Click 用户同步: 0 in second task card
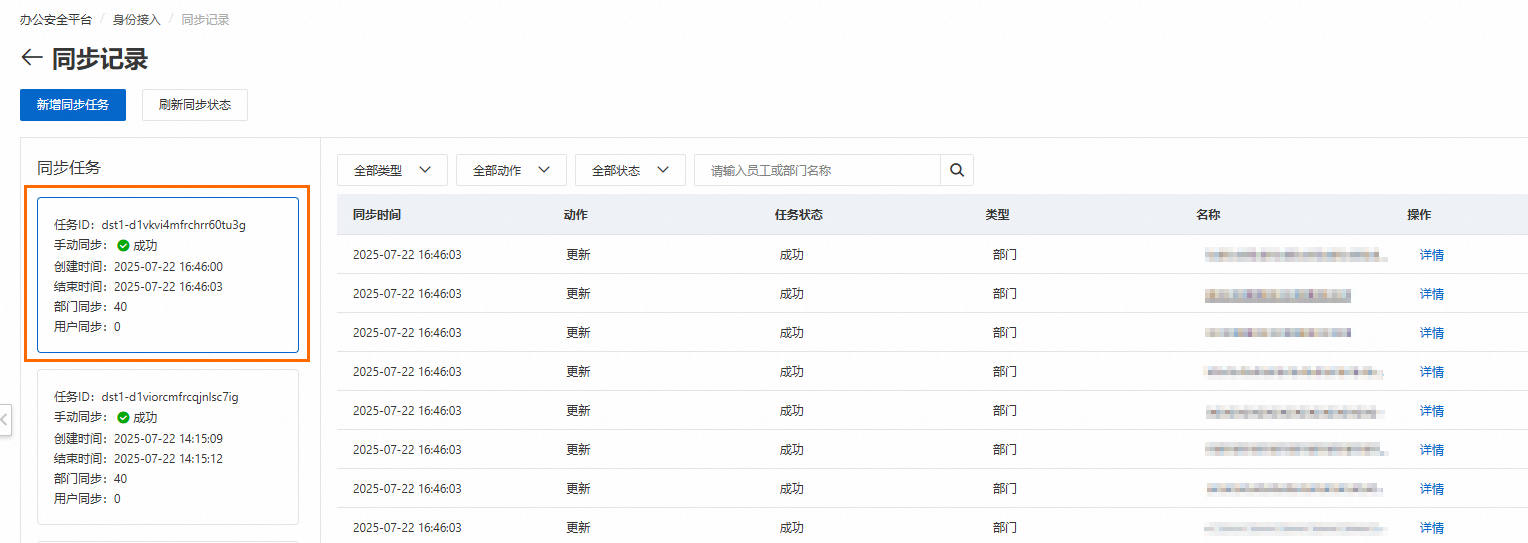 tap(87, 498)
